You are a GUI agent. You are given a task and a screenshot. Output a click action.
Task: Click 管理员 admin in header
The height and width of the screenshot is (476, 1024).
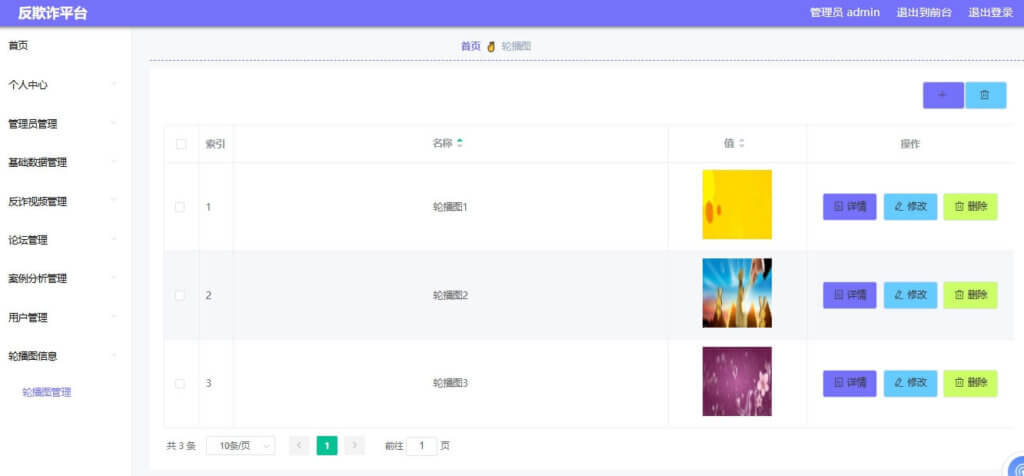tap(845, 12)
